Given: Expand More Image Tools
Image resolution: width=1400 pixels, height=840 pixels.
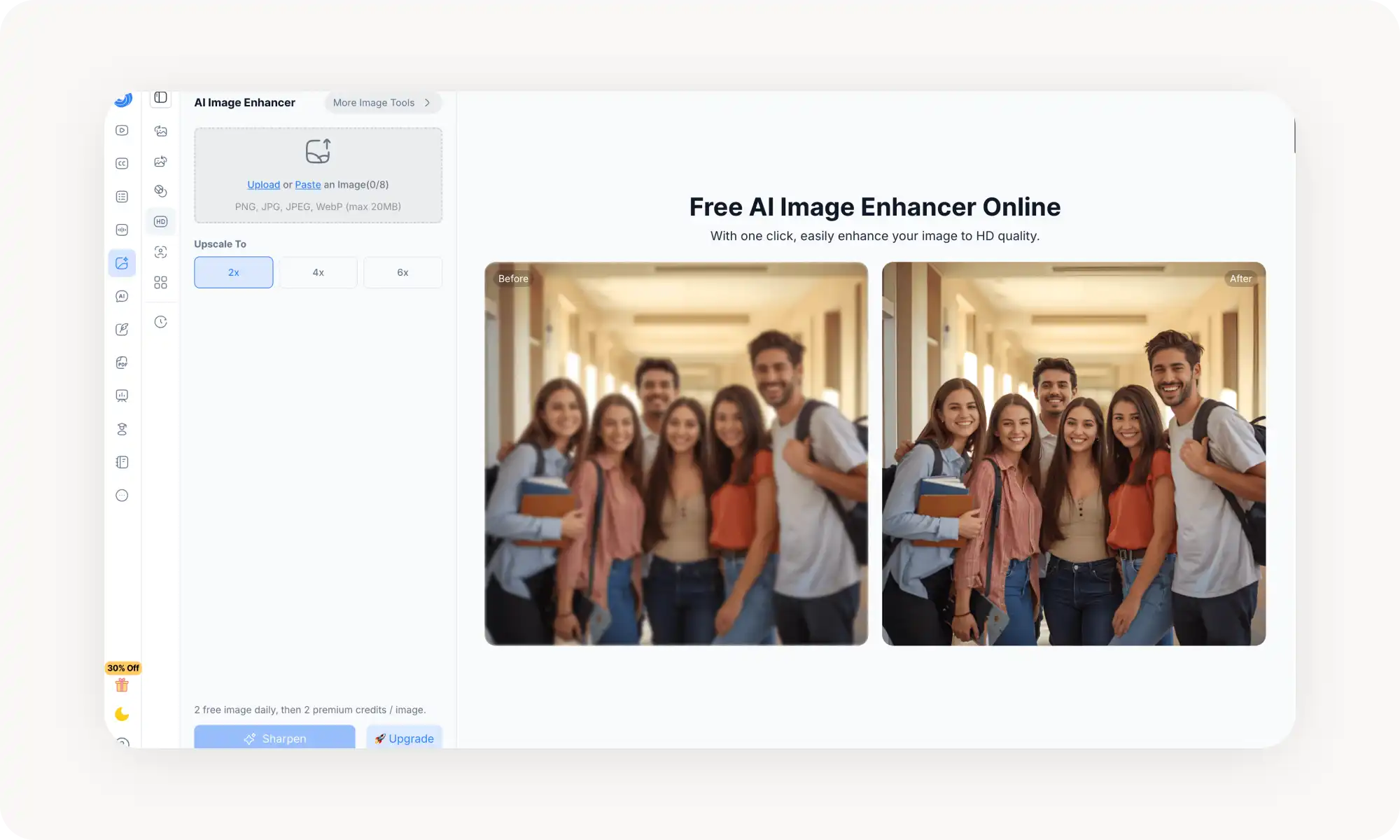Looking at the screenshot, I should tap(381, 102).
